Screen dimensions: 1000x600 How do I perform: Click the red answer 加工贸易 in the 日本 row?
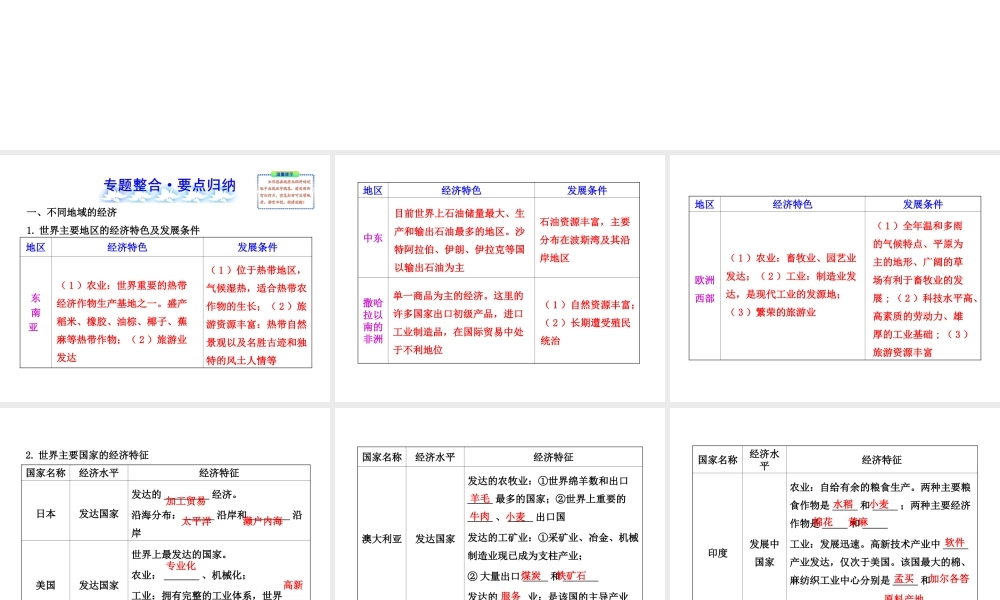186,501
